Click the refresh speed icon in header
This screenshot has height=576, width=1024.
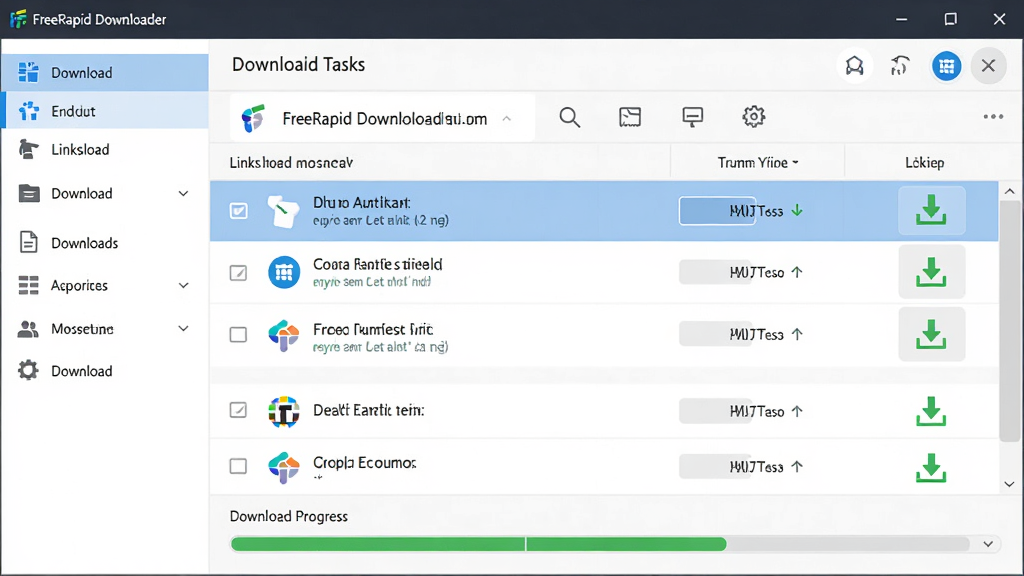point(901,66)
